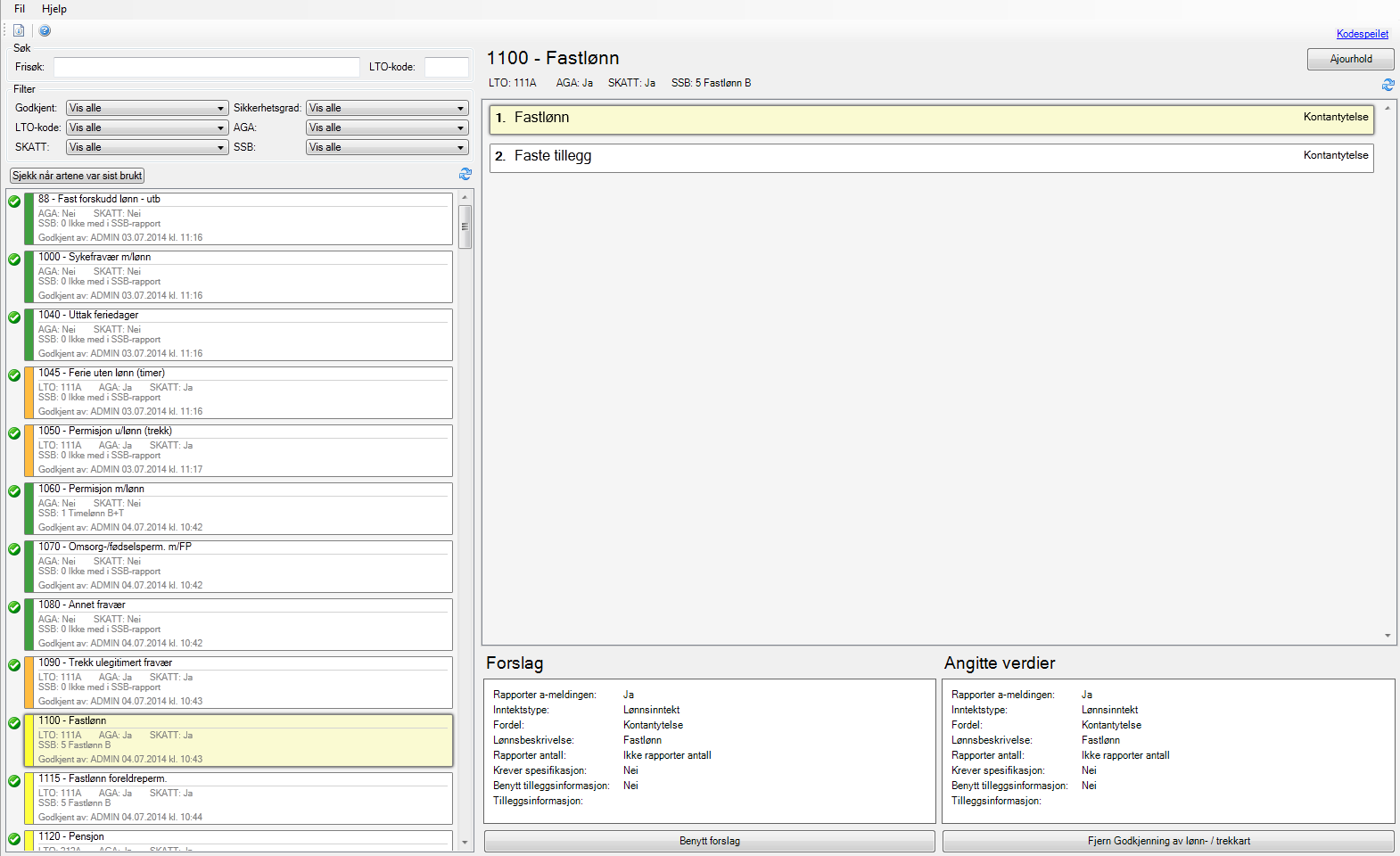Select 1120 - Pensjon entry

click(238, 840)
